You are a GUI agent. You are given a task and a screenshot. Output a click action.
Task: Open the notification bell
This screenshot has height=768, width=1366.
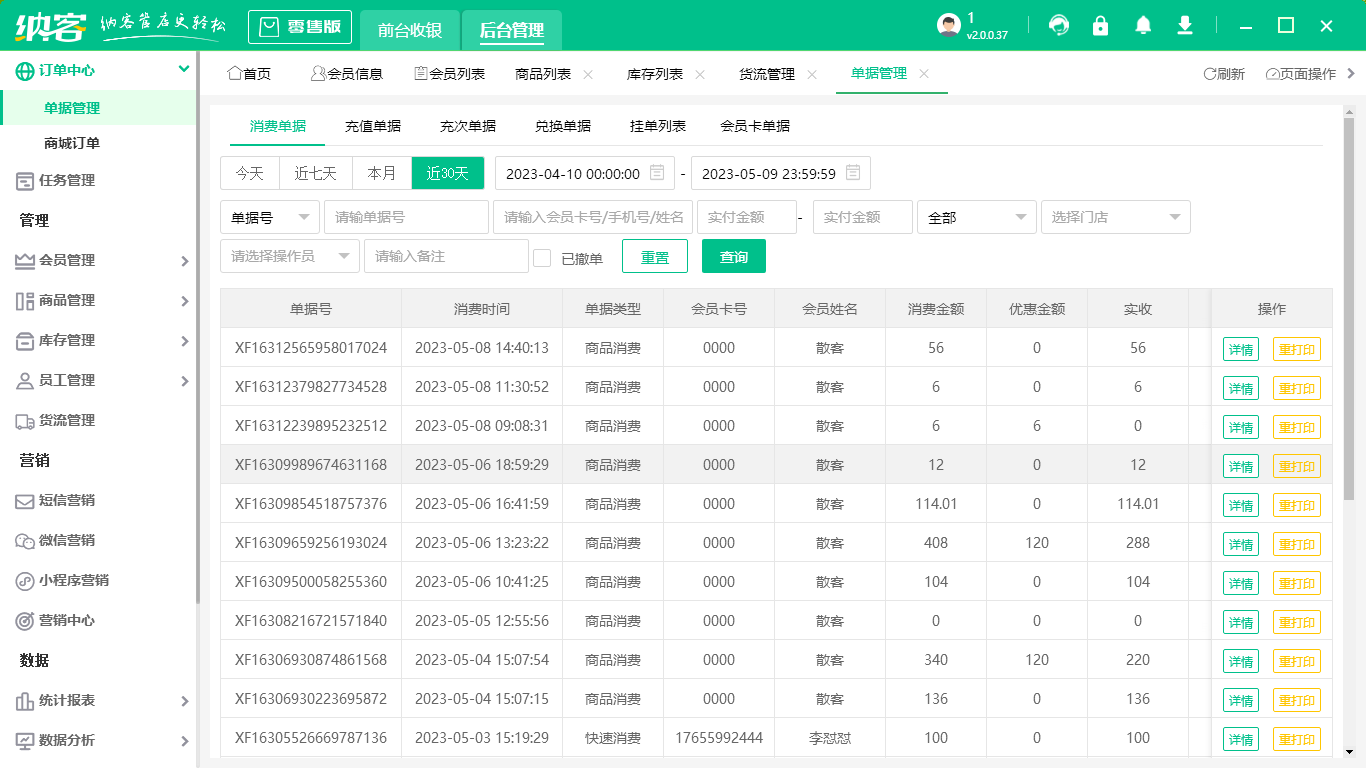pyautogui.click(x=1142, y=27)
